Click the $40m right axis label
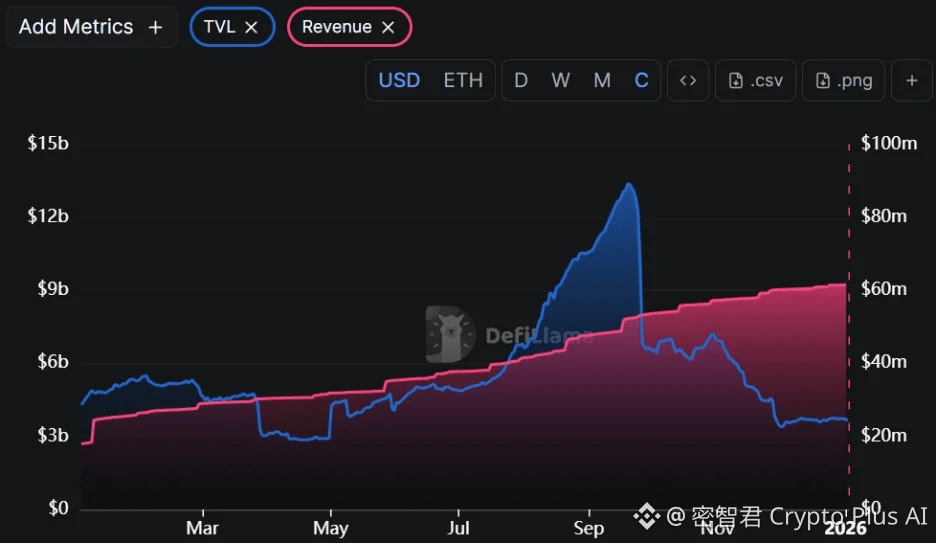936x543 pixels. (883, 362)
